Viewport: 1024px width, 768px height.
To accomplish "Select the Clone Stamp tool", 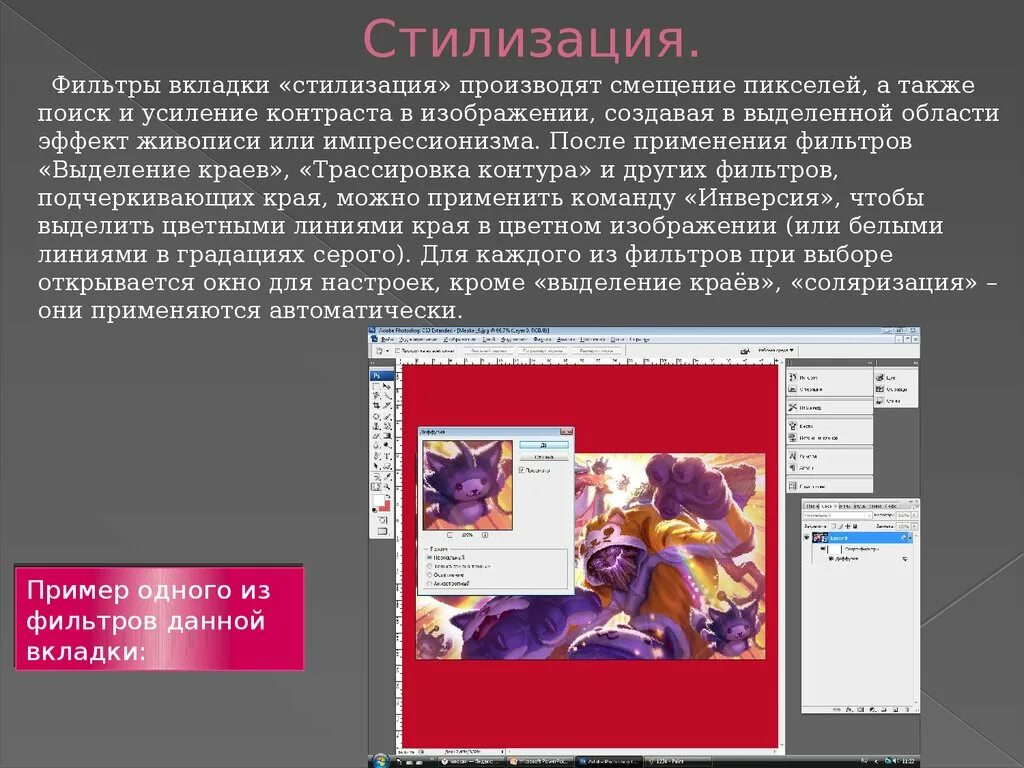I will pyautogui.click(x=376, y=426).
